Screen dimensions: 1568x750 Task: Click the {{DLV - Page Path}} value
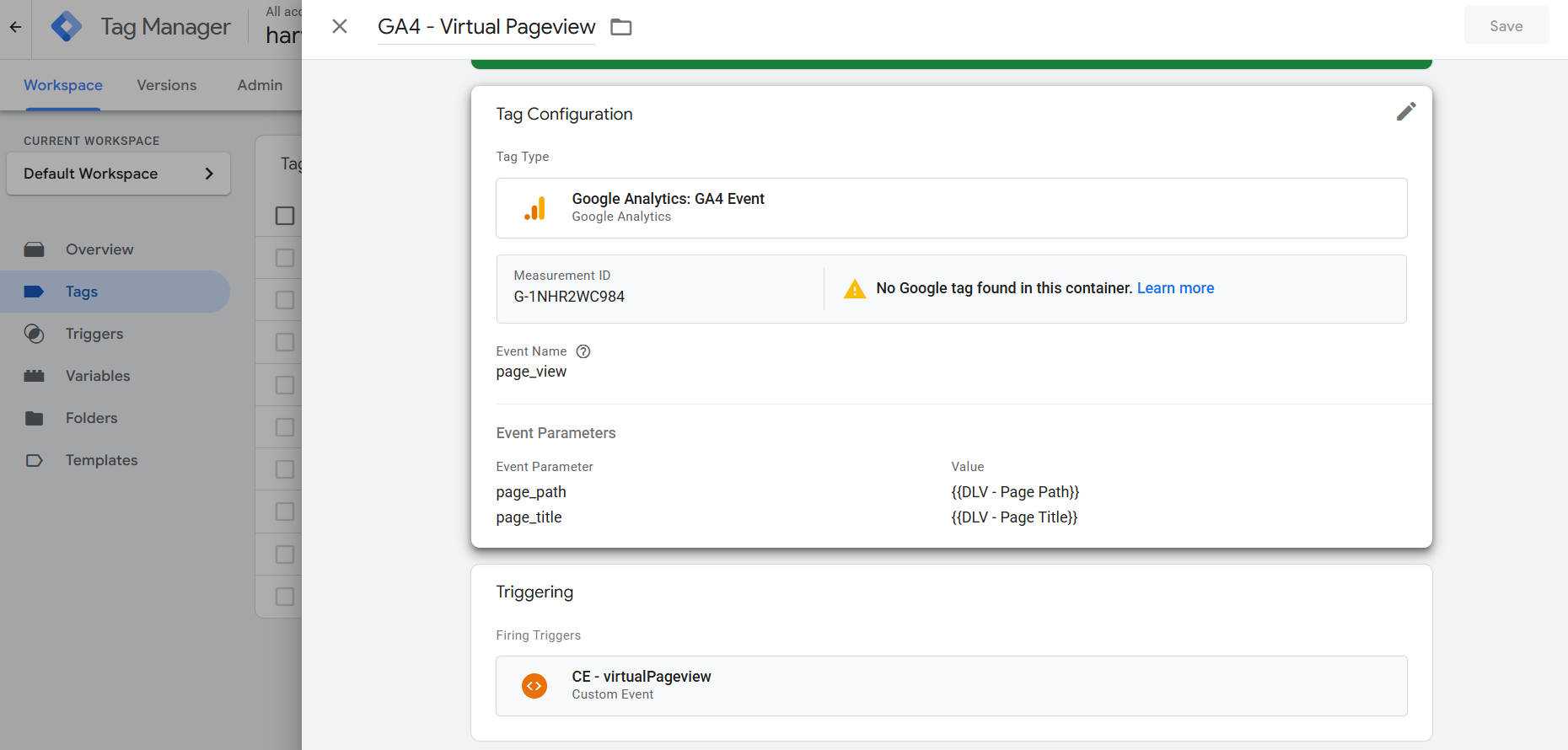pyautogui.click(x=1015, y=492)
